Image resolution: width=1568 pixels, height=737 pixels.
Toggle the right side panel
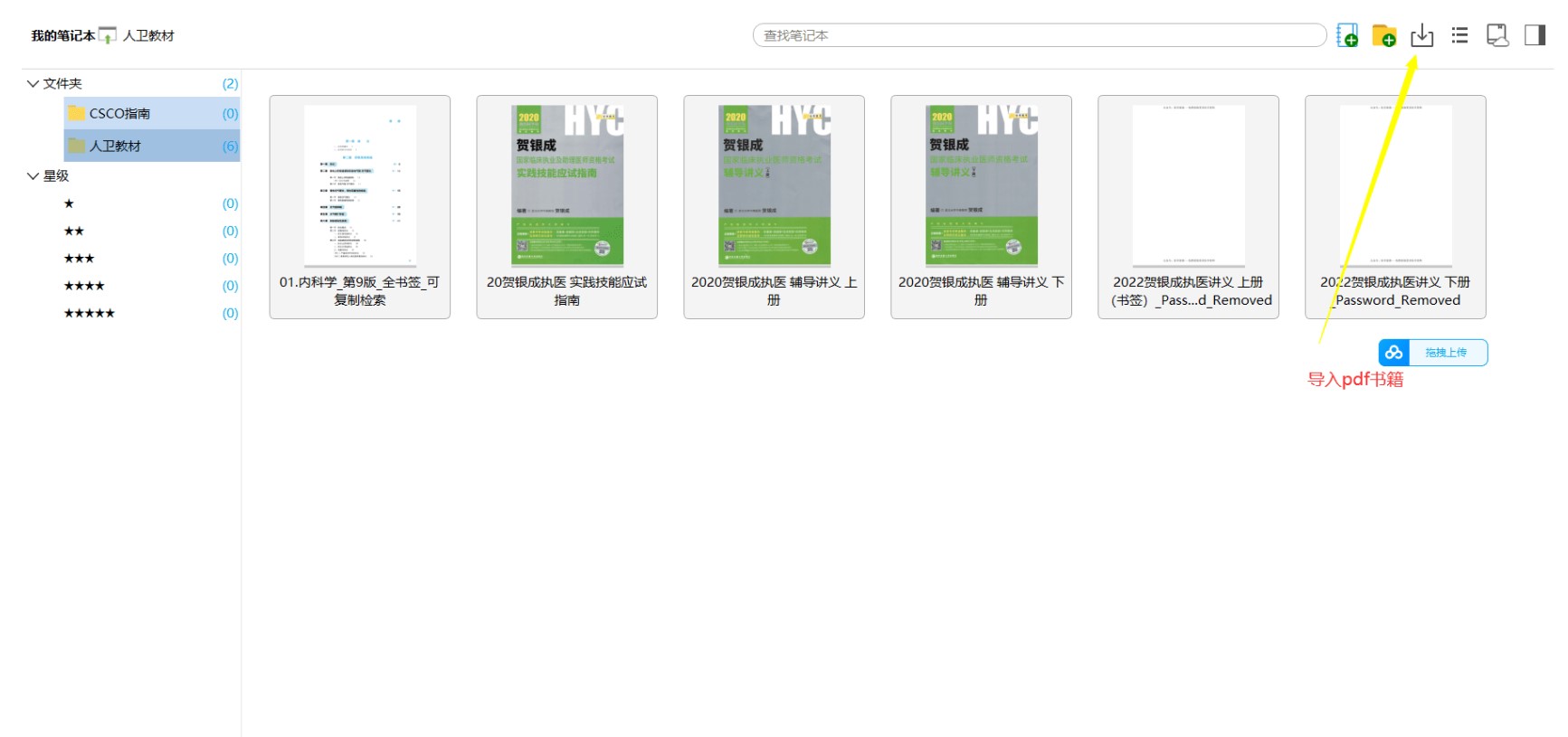1535,35
